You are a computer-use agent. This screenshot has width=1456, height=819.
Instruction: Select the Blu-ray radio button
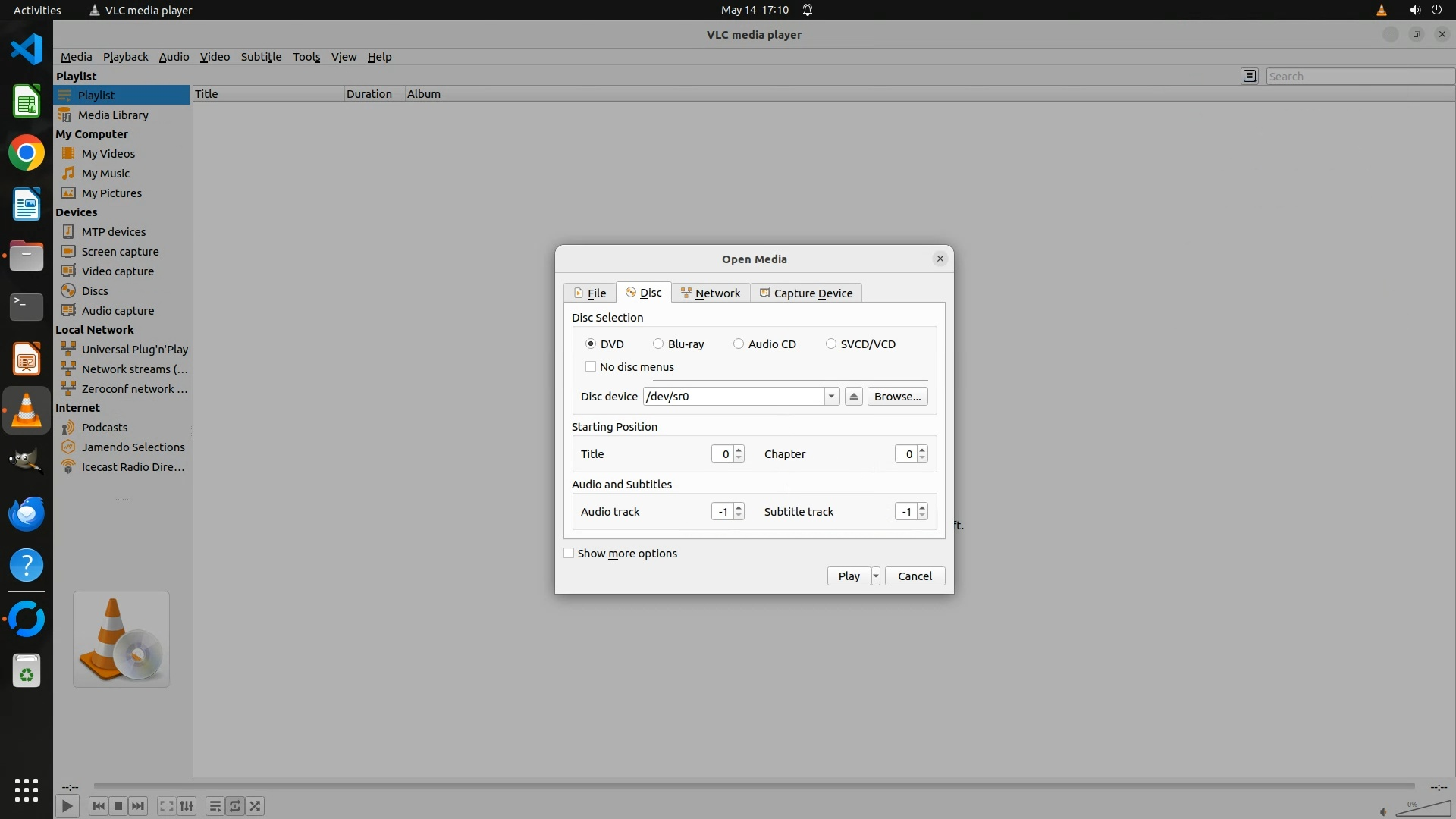coord(658,344)
